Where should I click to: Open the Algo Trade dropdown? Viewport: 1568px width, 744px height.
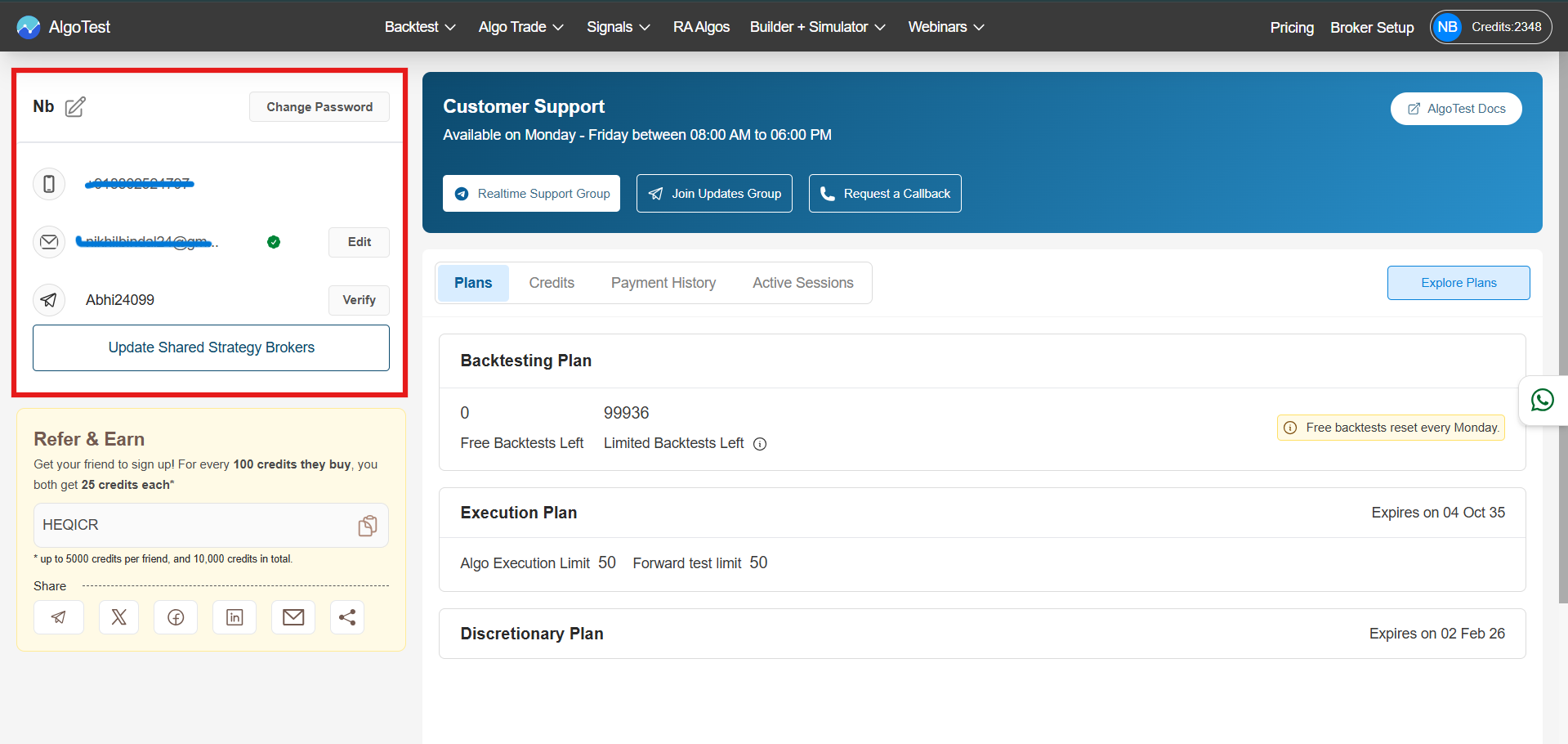click(520, 27)
